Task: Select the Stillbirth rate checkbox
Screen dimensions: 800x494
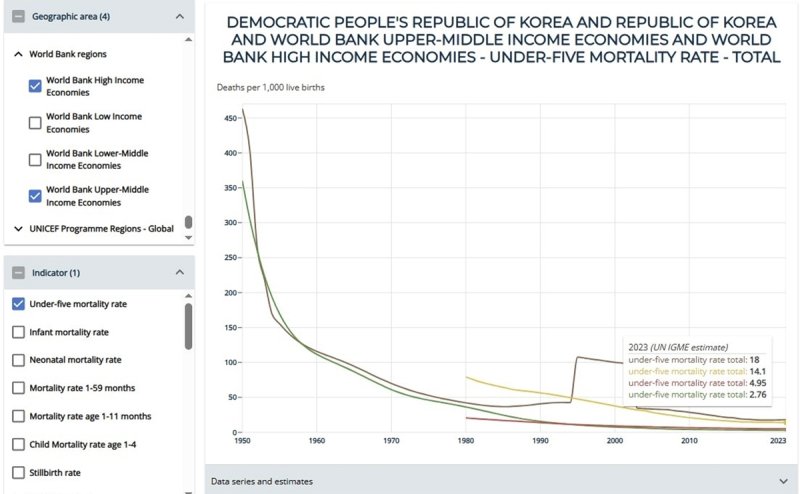Action: tap(18, 472)
